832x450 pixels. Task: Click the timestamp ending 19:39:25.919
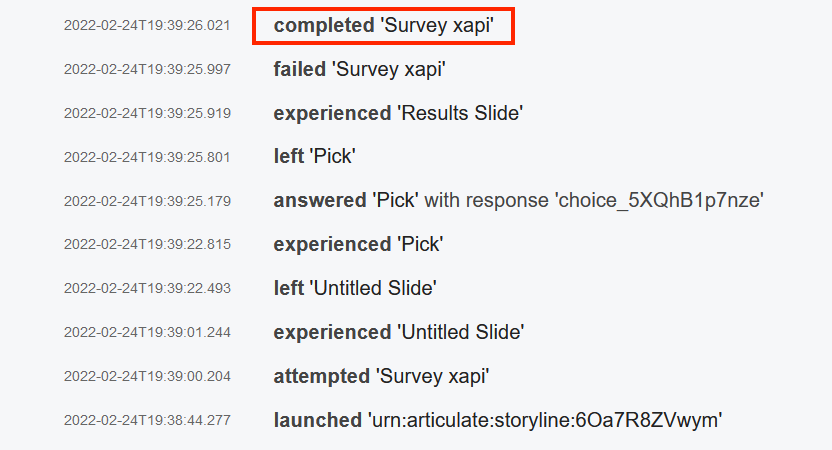147,114
